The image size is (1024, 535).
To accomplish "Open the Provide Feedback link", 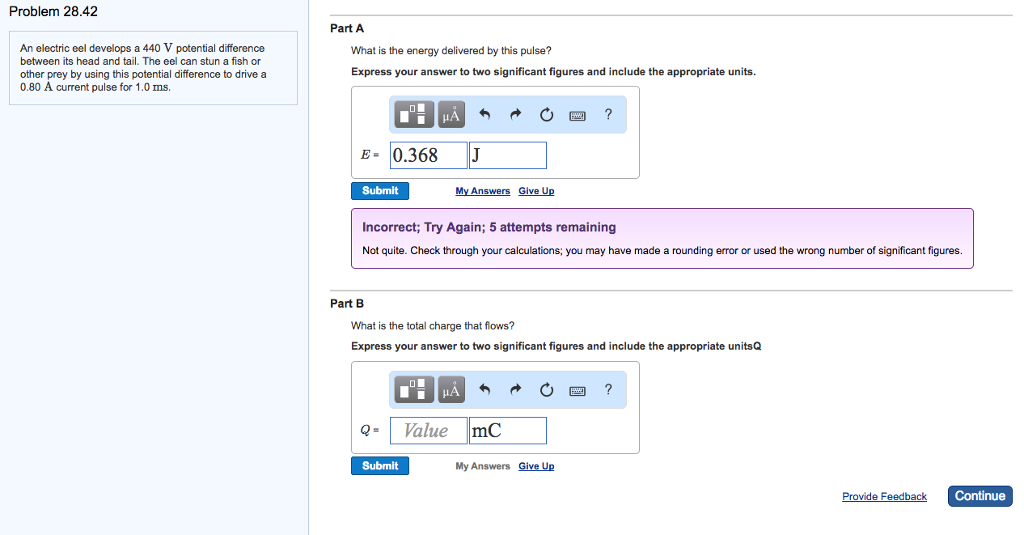I will (x=884, y=497).
